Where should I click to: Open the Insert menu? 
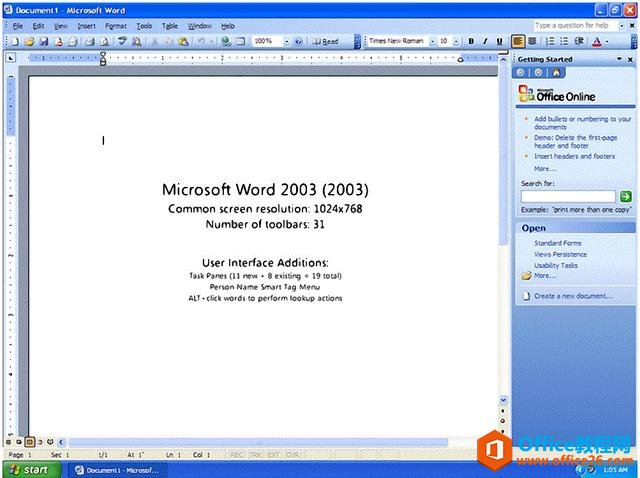point(87,26)
